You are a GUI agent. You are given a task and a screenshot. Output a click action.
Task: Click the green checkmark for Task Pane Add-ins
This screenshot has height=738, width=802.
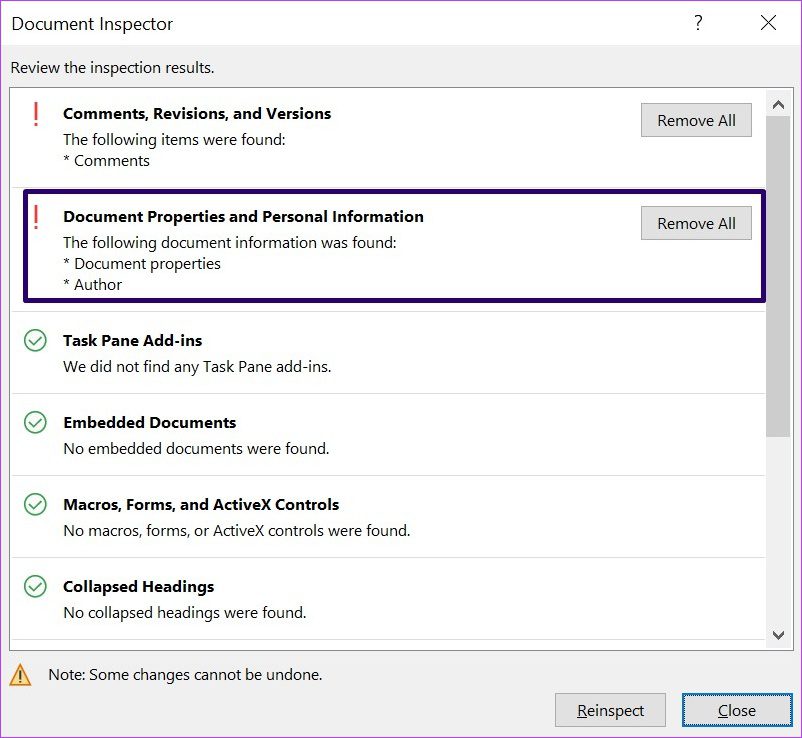[35, 341]
